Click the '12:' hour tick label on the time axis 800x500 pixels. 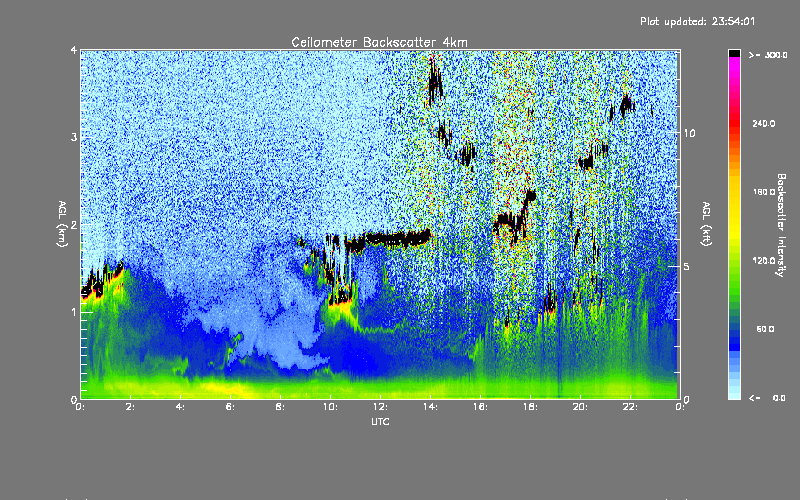coord(380,407)
